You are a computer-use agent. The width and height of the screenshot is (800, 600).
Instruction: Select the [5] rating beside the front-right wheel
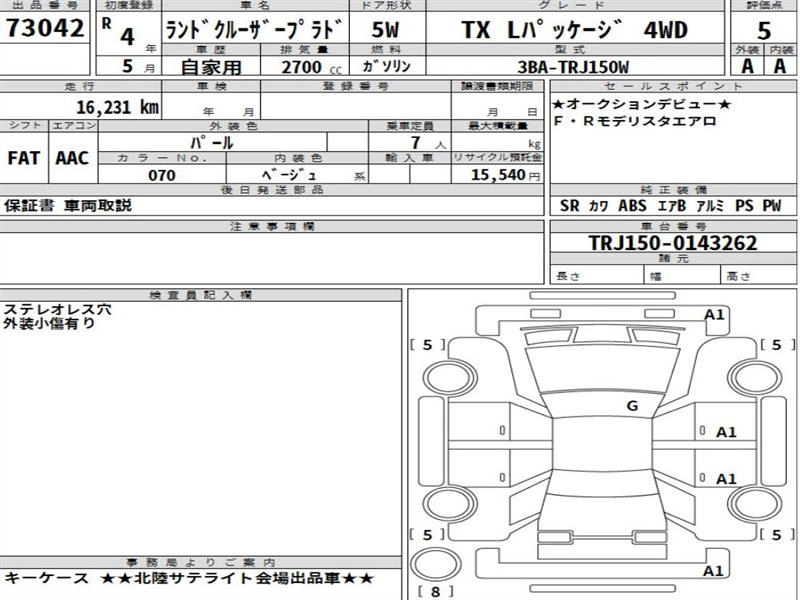coord(777,345)
